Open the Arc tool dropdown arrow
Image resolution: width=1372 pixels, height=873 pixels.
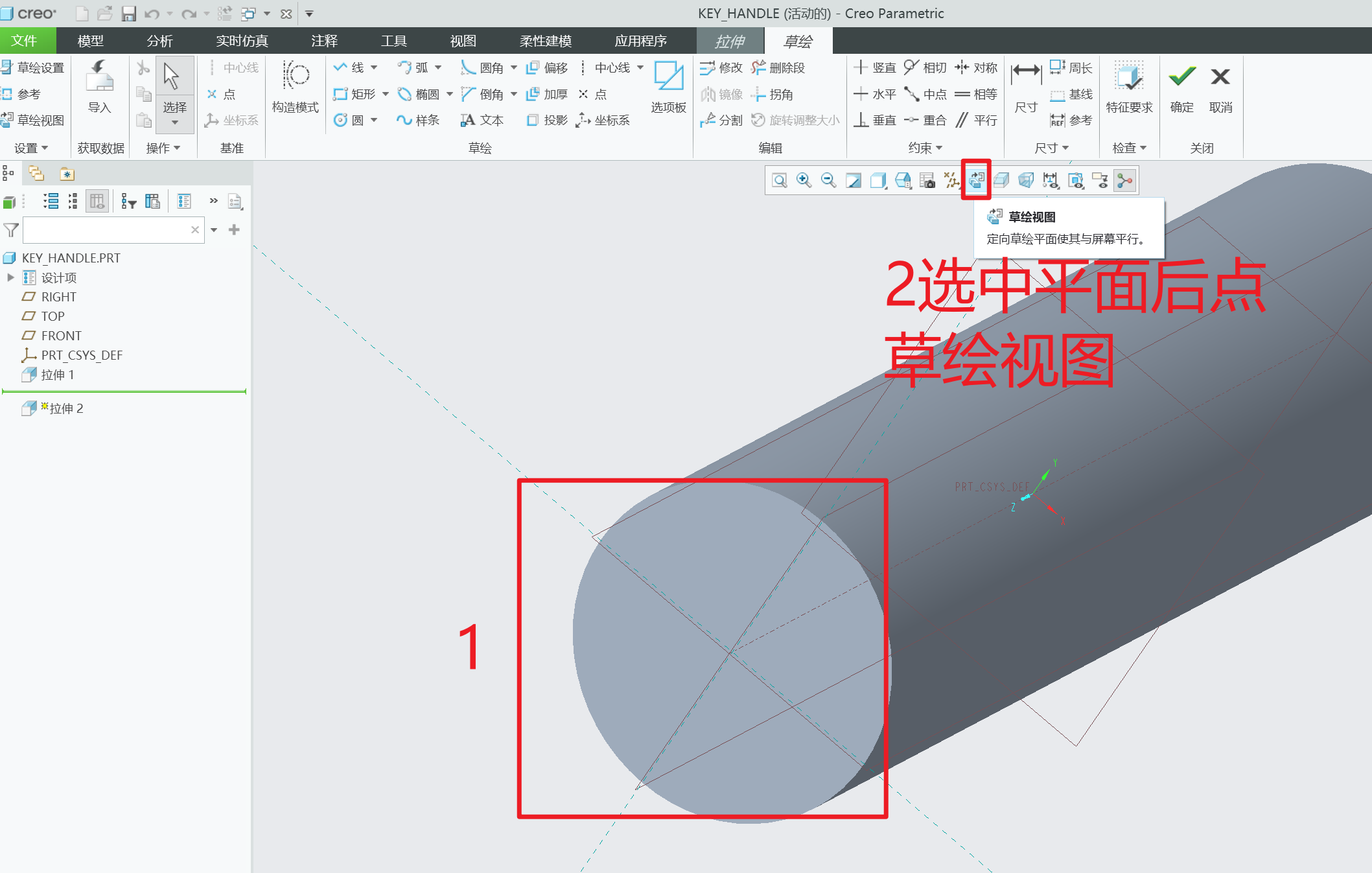point(438,67)
